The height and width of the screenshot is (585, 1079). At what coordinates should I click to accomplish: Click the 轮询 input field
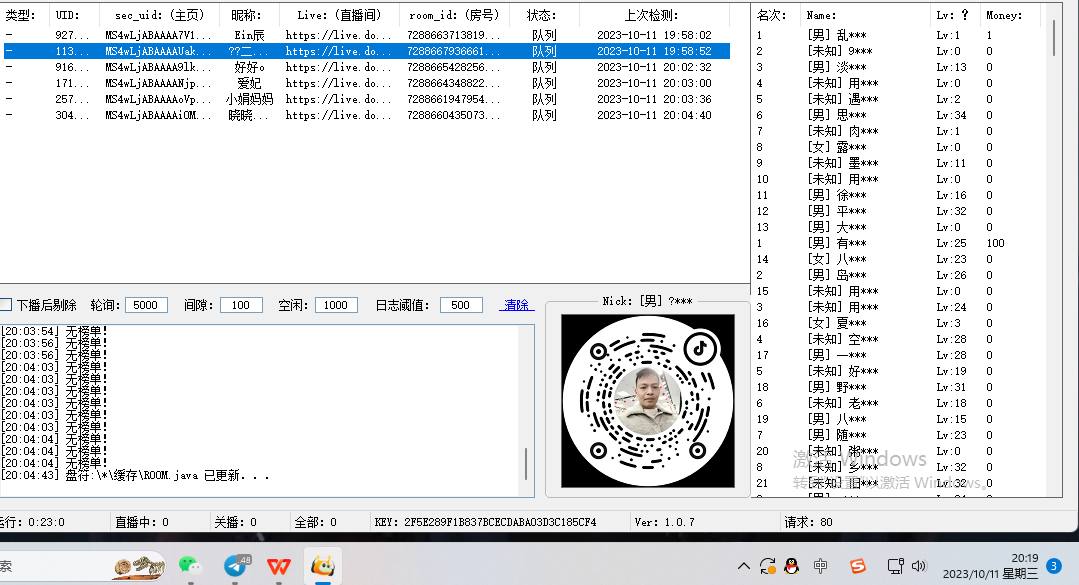145,305
